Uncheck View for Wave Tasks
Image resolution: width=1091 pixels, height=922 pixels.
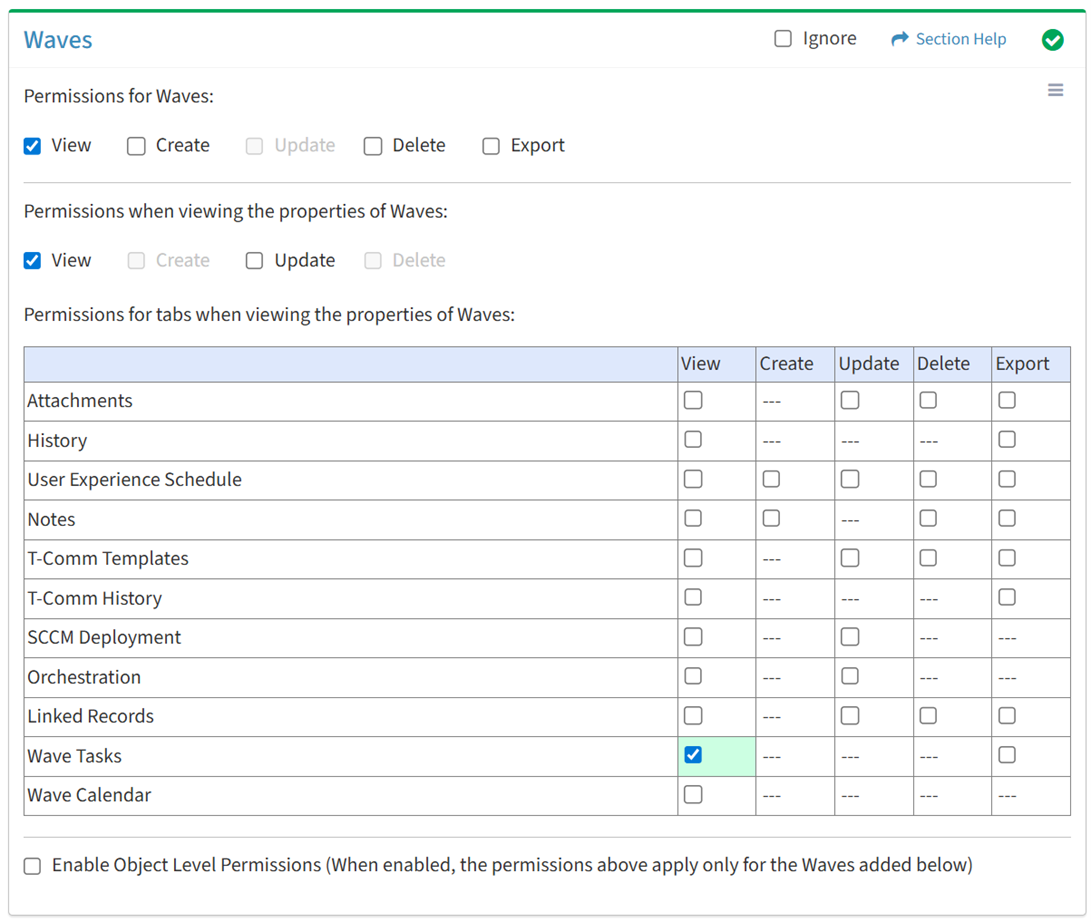pos(693,755)
